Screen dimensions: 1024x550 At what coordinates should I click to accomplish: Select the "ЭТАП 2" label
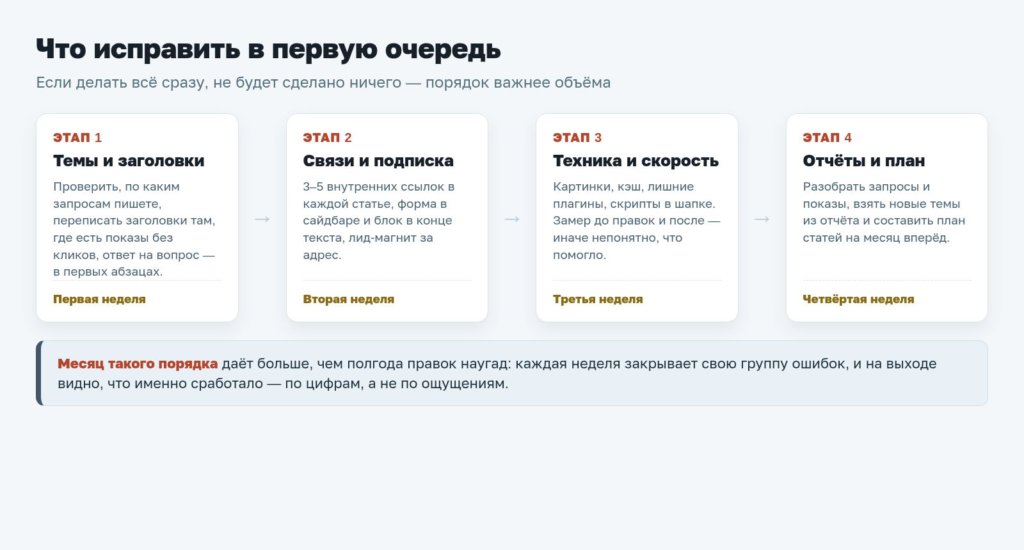pos(327,137)
